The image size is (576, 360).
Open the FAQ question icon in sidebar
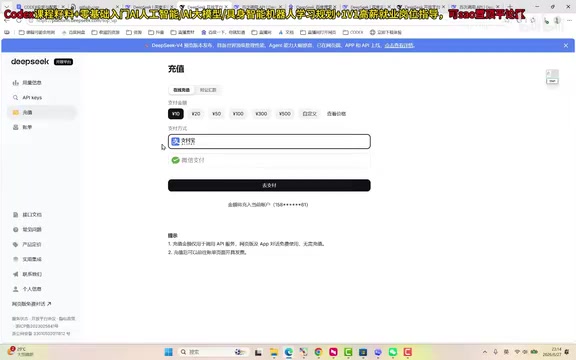(15, 230)
